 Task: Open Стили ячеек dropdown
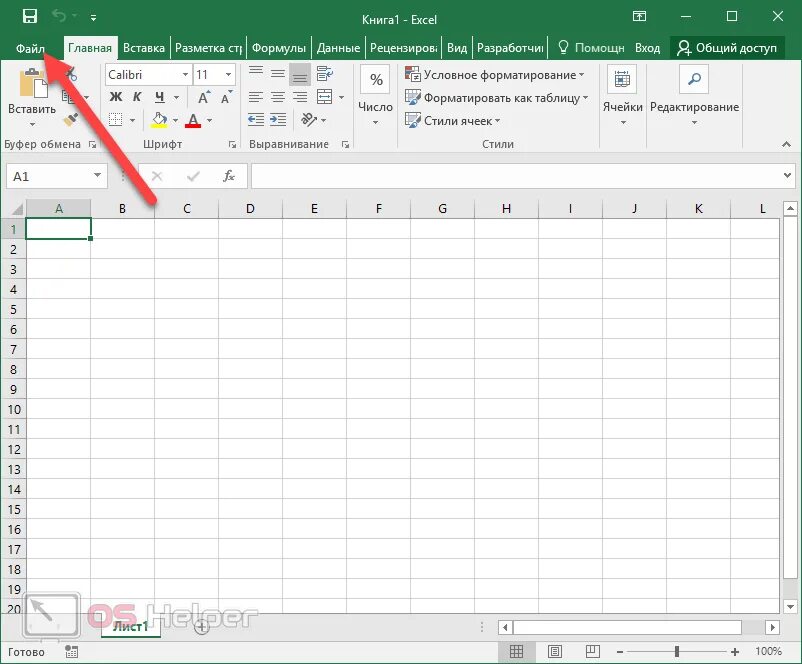453,121
